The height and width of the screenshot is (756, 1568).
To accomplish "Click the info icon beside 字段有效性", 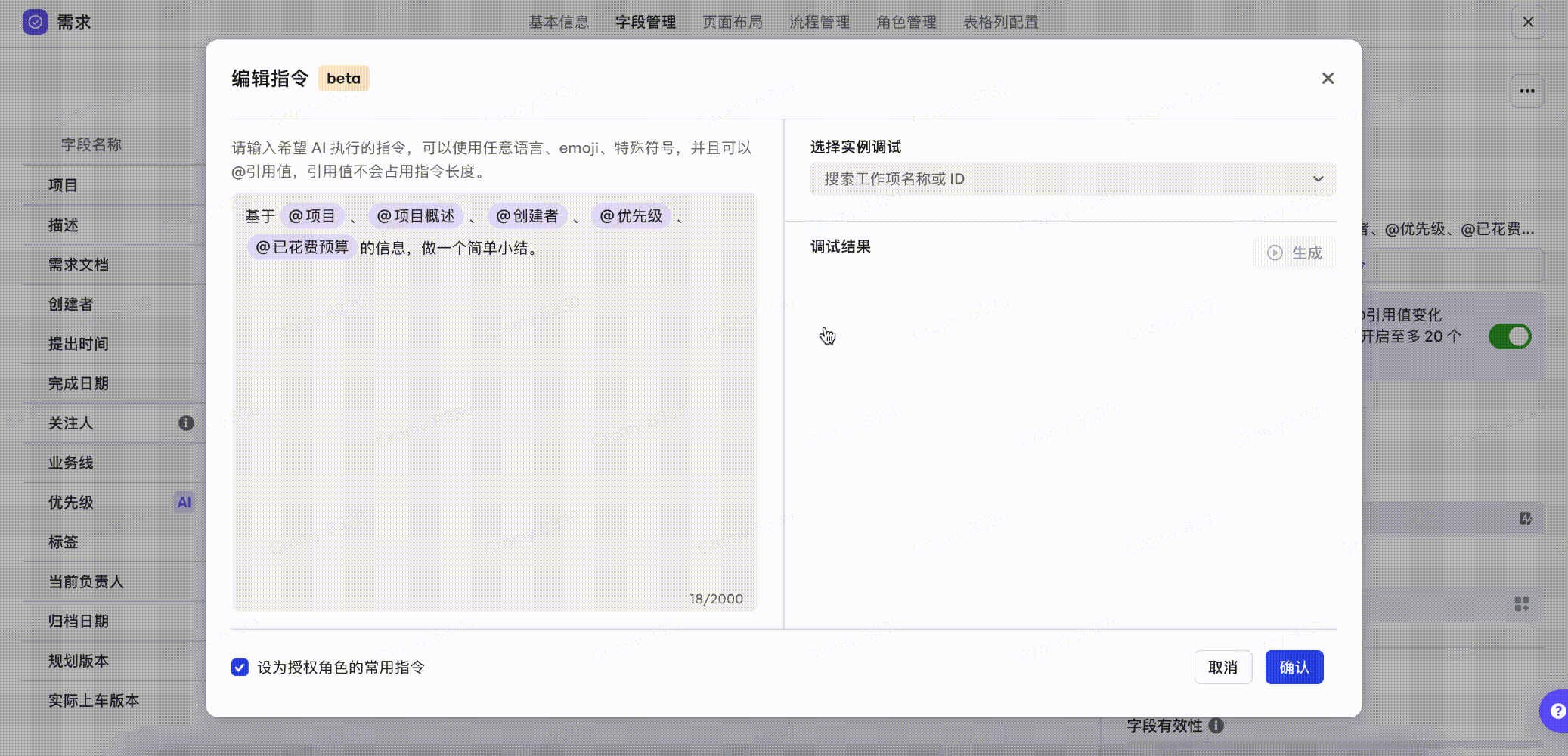I will (1216, 726).
